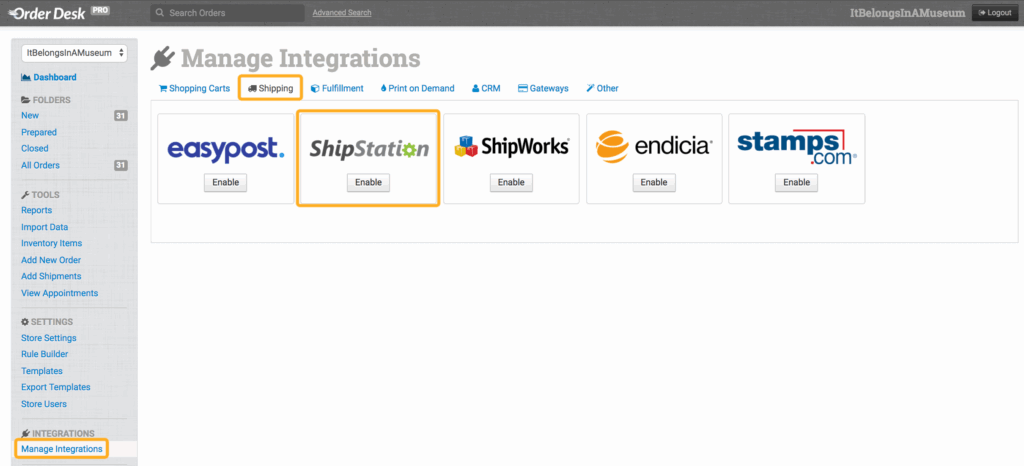Click the Dashboard chart icon
The height and width of the screenshot is (466, 1024).
click(25, 77)
